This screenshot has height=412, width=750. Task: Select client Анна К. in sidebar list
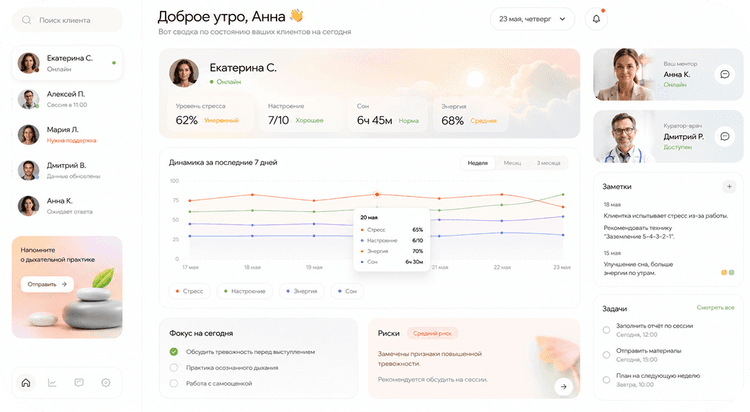coord(67,206)
